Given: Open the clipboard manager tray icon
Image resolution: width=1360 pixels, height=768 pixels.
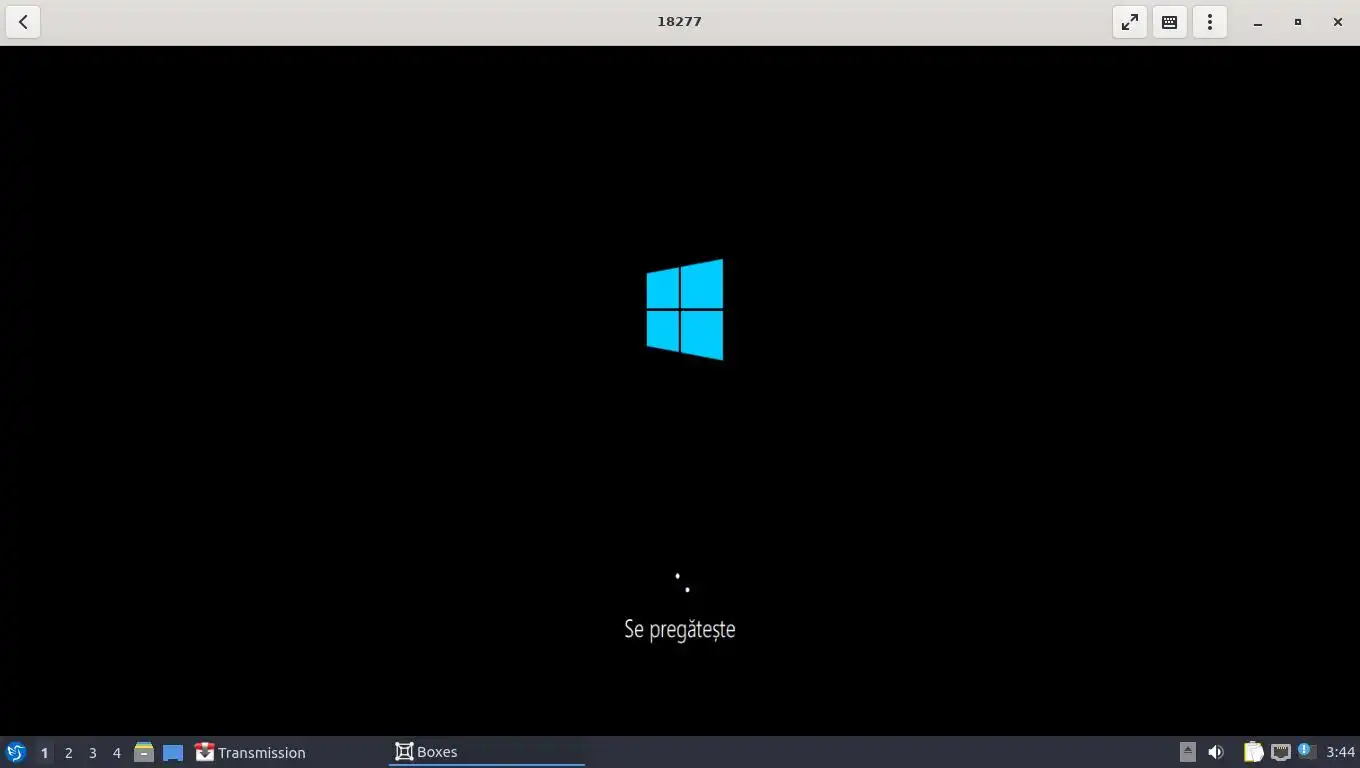Looking at the screenshot, I should (1253, 752).
